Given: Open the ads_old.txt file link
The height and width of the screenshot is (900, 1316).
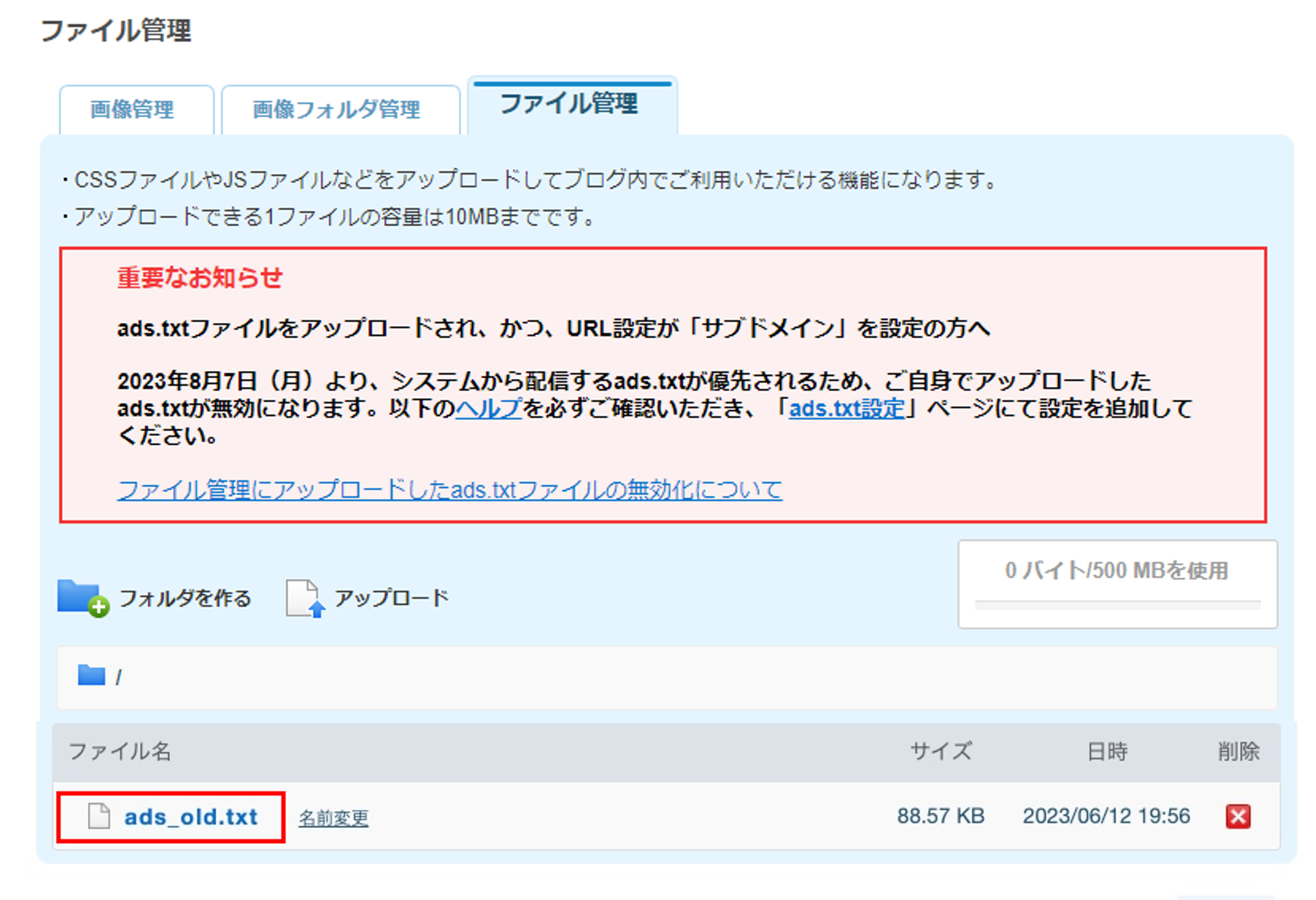Looking at the screenshot, I should click(191, 817).
